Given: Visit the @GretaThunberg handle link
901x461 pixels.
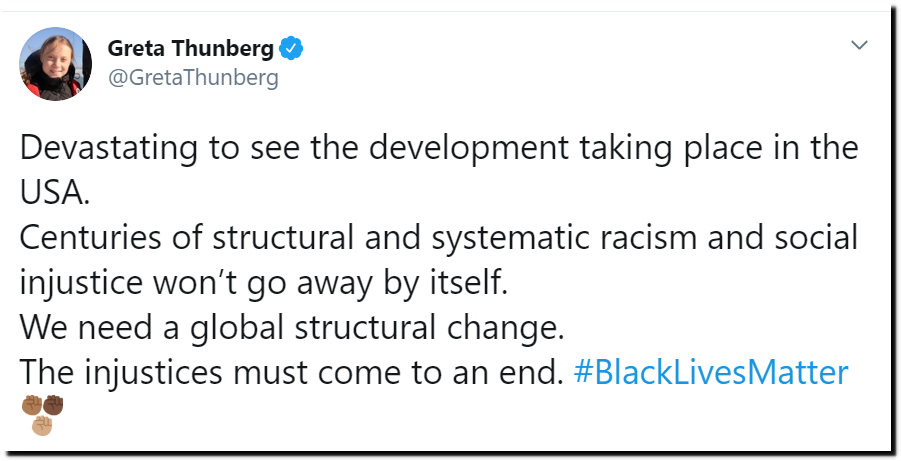Looking at the screenshot, I should [x=193, y=77].
